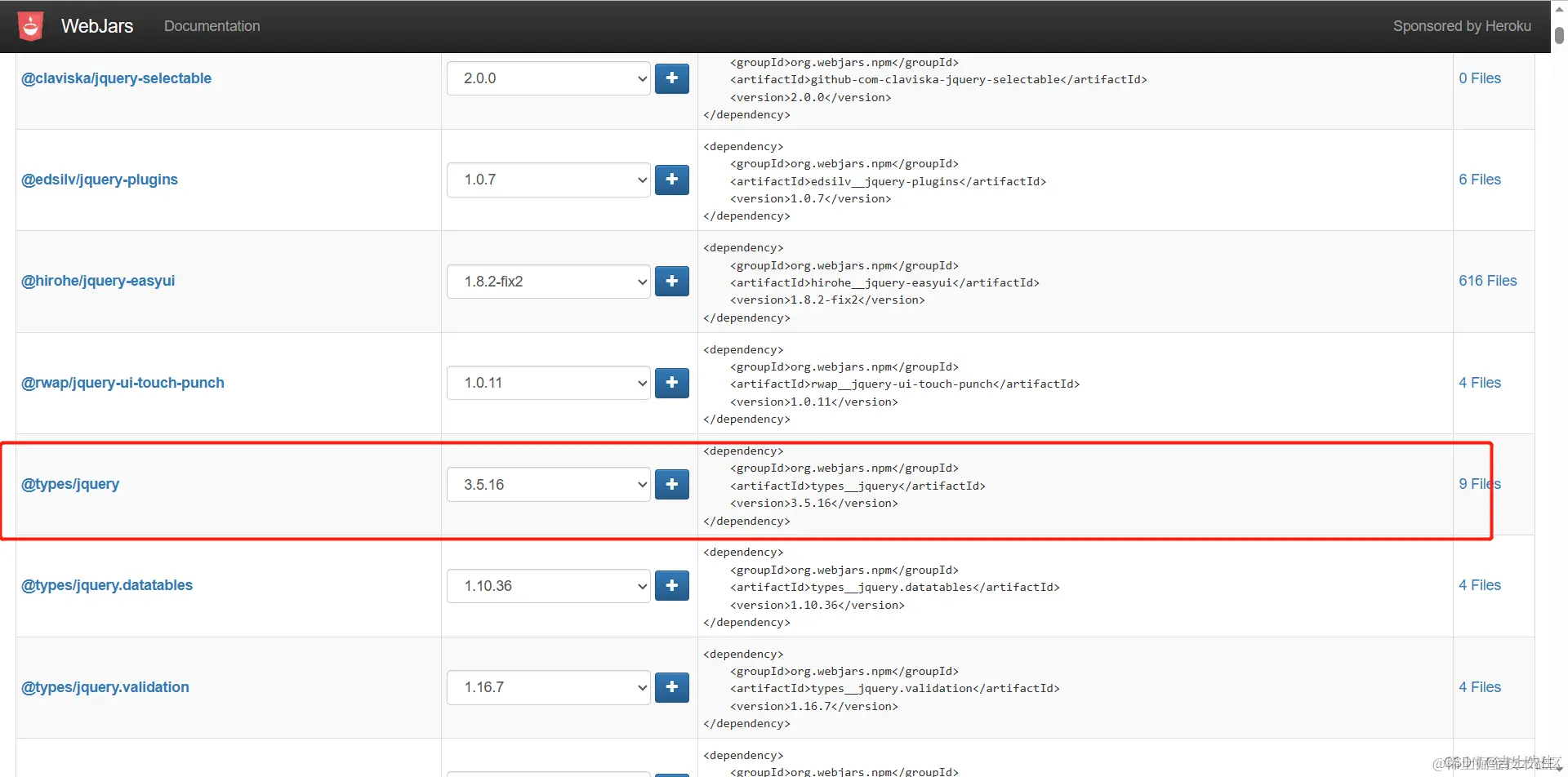
Task: Open the 0 Files link
Action: tap(1480, 78)
